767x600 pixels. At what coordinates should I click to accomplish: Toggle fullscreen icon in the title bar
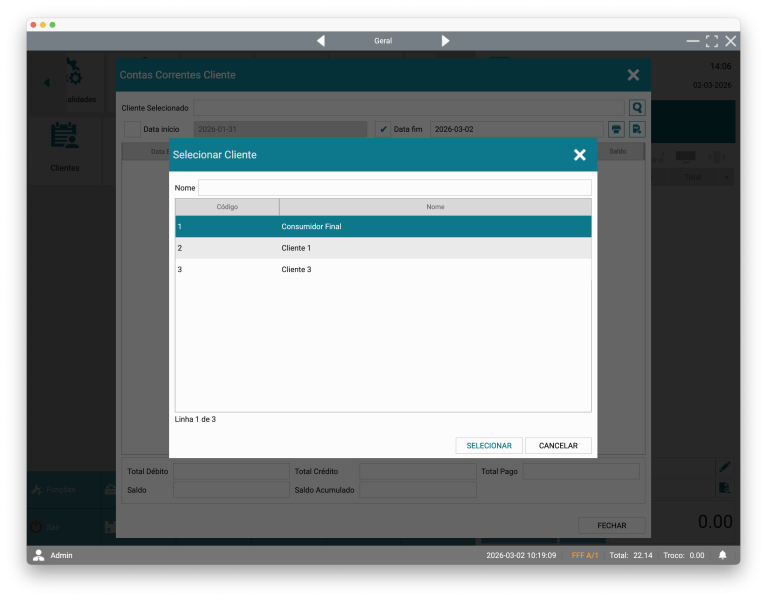click(x=712, y=41)
